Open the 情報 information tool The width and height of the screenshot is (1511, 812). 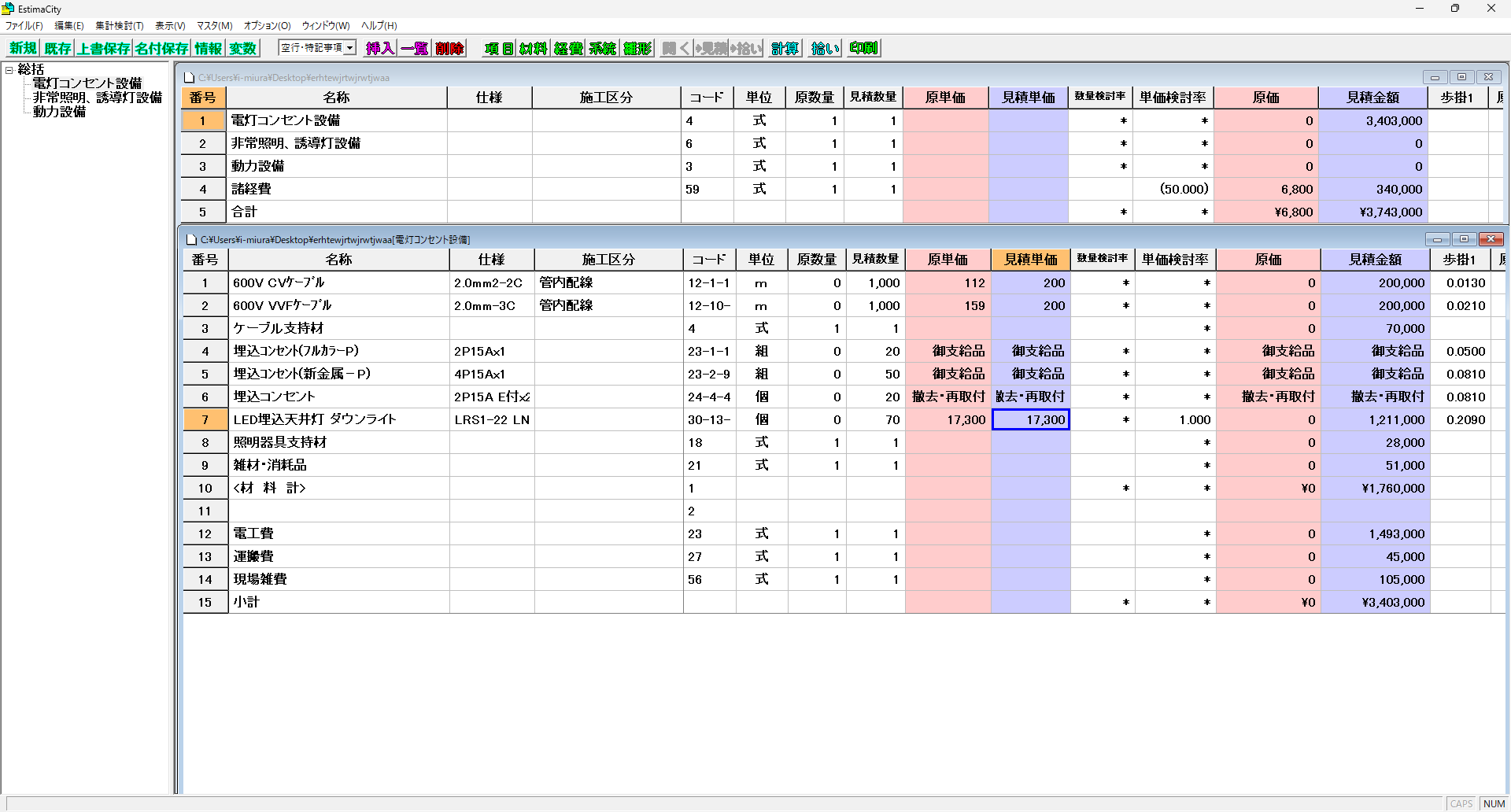click(207, 48)
